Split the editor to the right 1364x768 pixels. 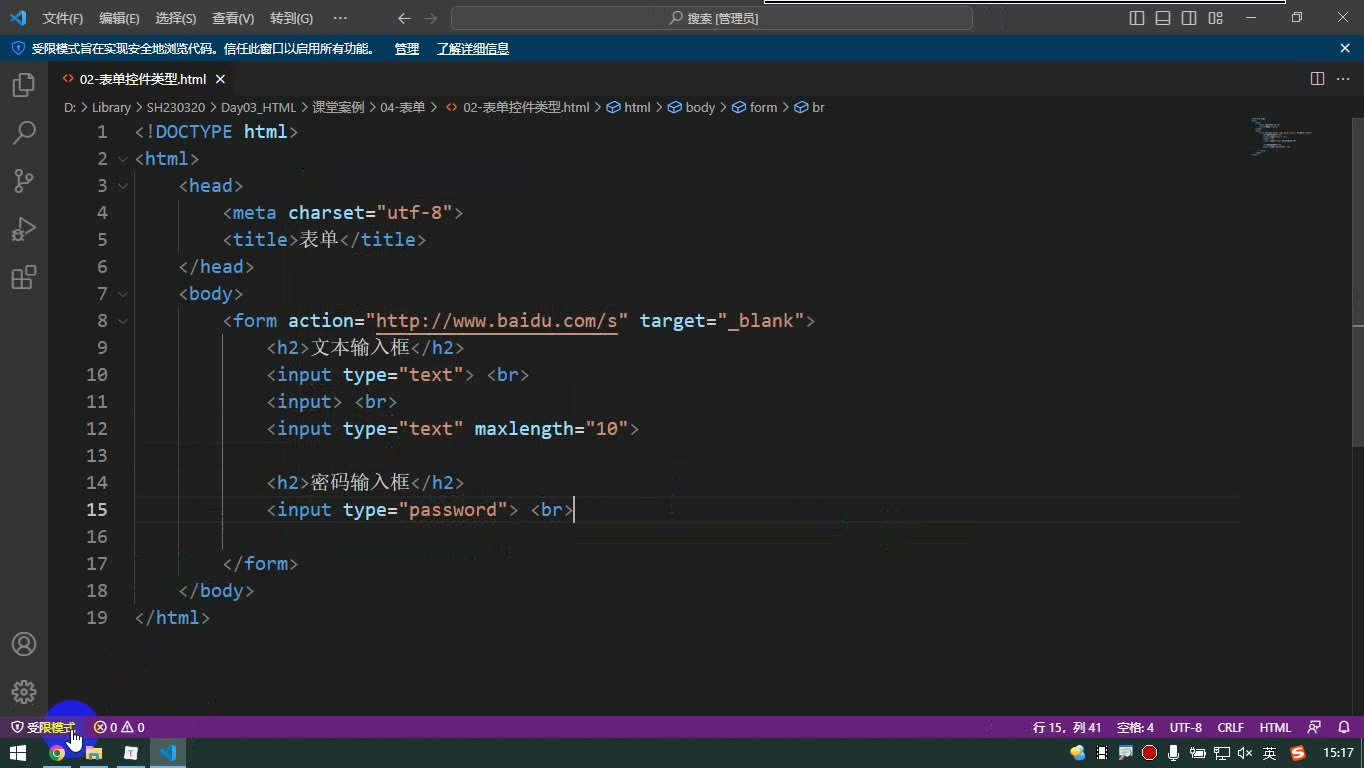pos(1317,79)
